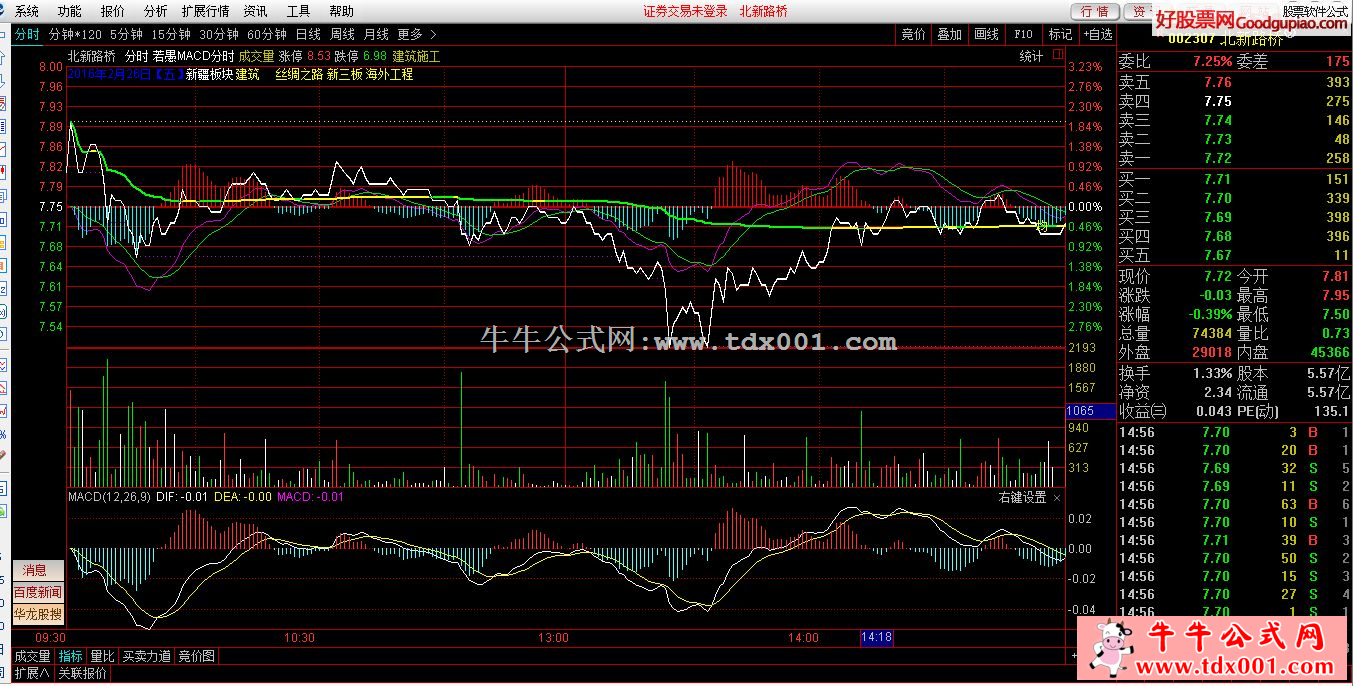Open the 关联报价 tab
1353x686 pixels.
[83, 673]
